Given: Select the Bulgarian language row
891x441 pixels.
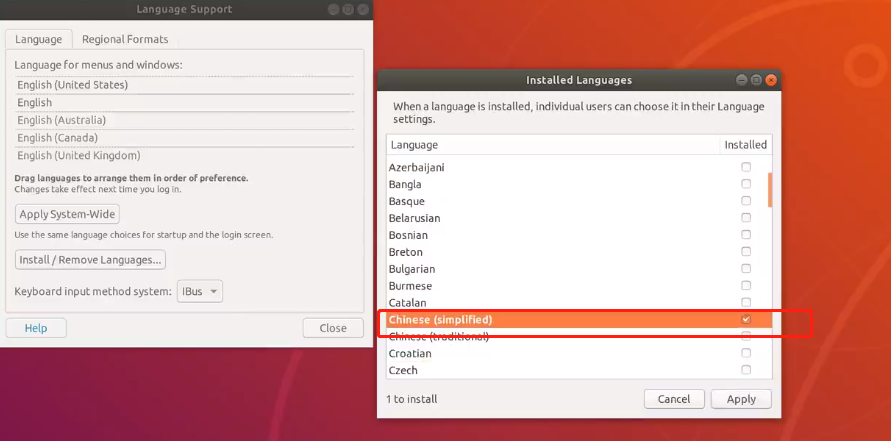Looking at the screenshot, I should [x=579, y=268].
